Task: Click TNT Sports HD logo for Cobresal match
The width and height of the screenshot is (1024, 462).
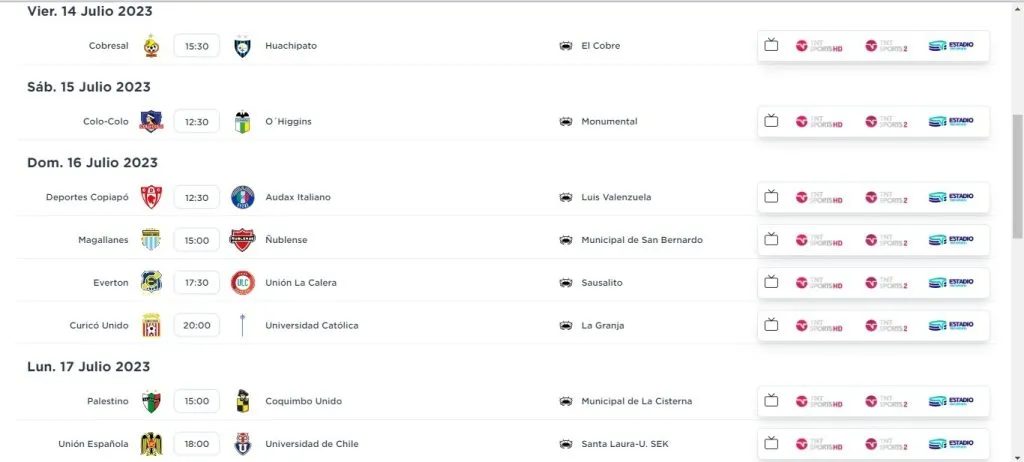Action: [x=819, y=46]
